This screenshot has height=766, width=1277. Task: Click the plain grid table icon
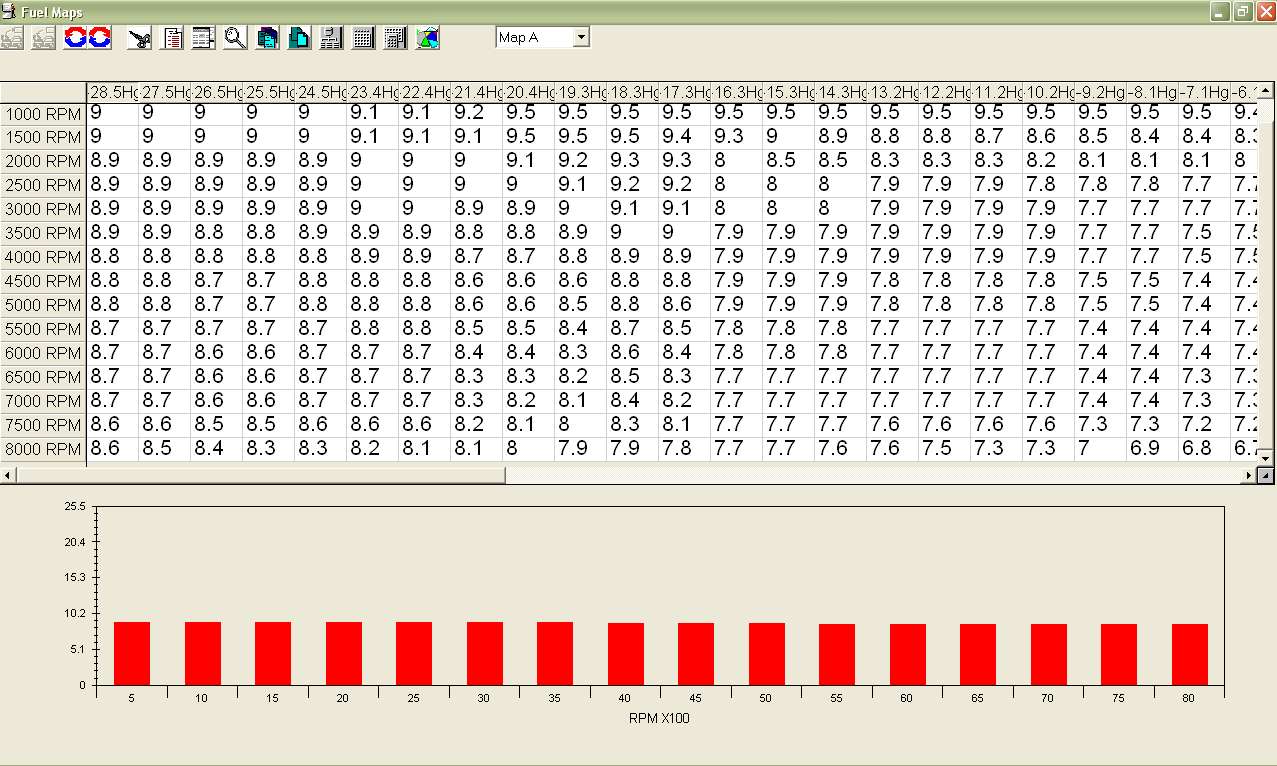363,38
